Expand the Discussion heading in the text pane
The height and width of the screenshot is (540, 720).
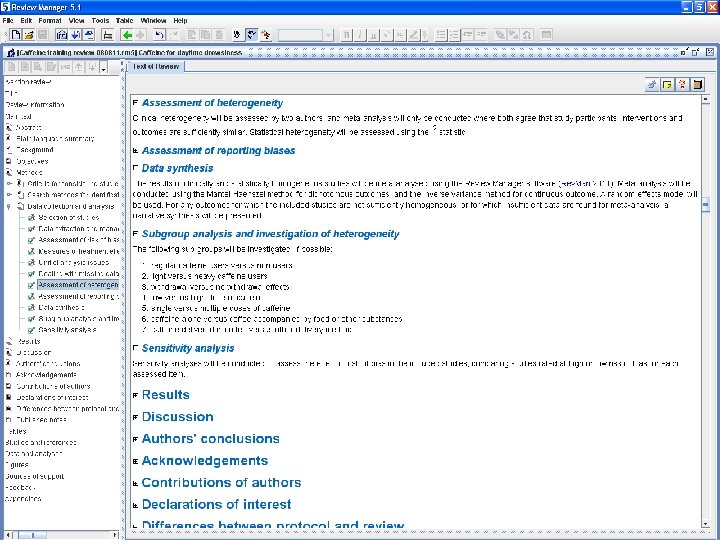(135, 417)
